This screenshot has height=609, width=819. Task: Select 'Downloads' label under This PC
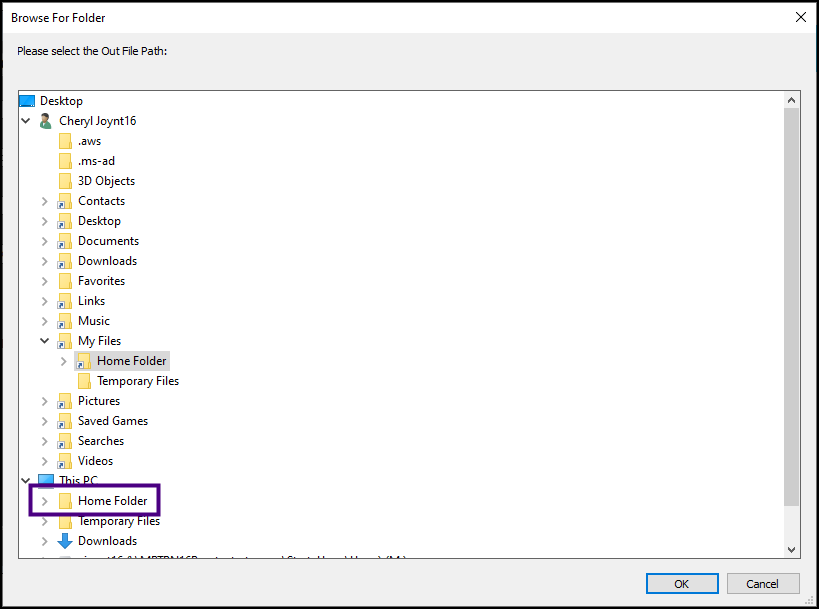tap(108, 541)
